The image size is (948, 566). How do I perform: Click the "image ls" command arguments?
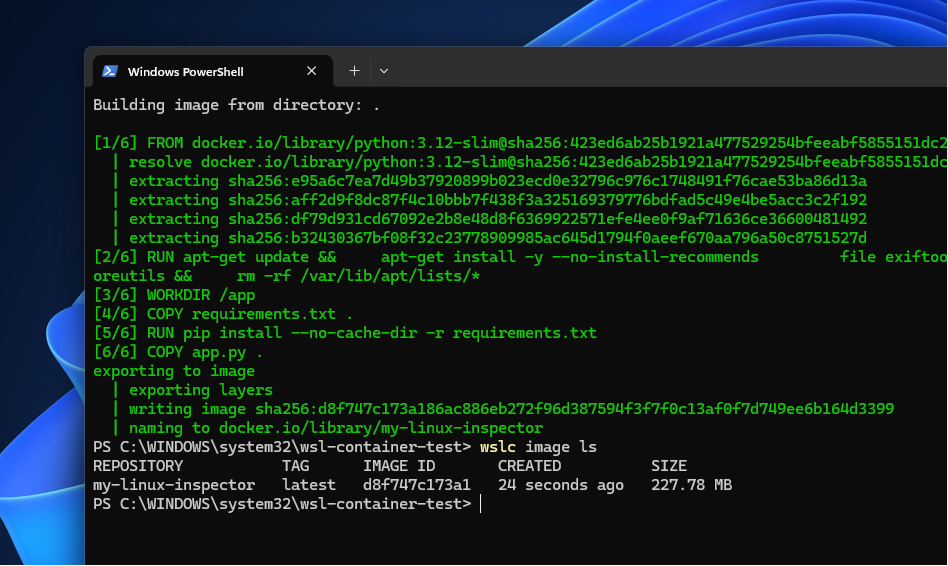[560, 447]
